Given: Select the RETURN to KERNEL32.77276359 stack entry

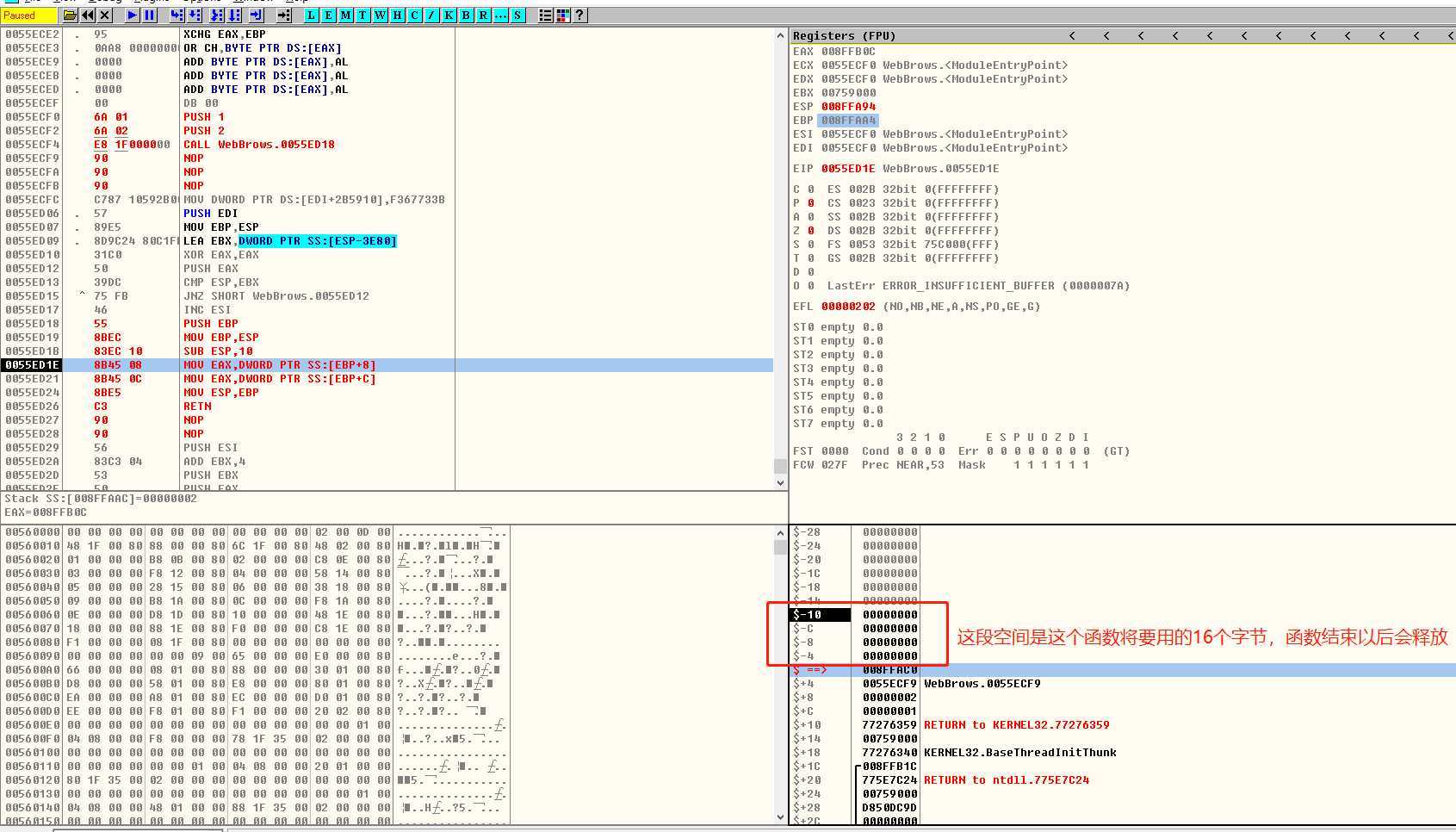Looking at the screenshot, I should coord(1016,725).
